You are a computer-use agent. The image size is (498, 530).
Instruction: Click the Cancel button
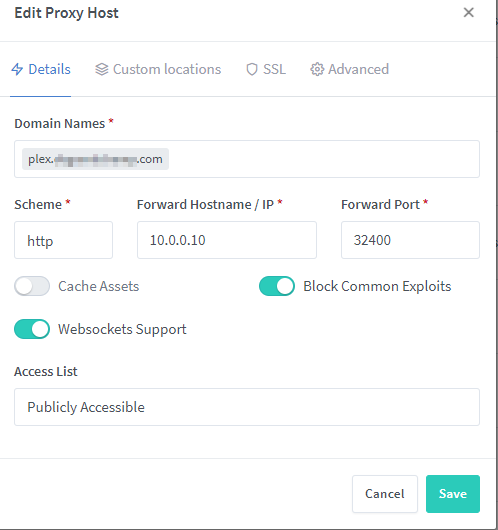385,494
